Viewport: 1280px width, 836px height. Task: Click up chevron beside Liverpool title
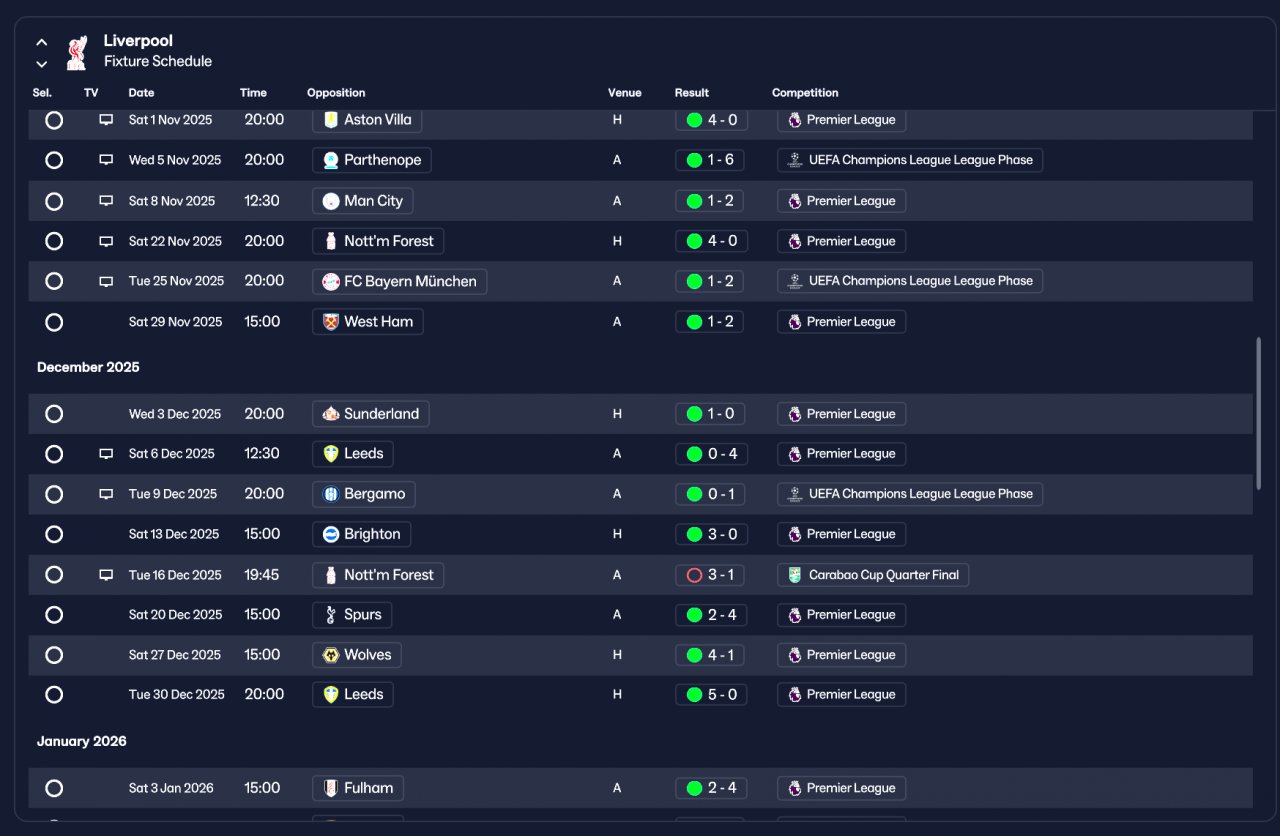pos(41,43)
